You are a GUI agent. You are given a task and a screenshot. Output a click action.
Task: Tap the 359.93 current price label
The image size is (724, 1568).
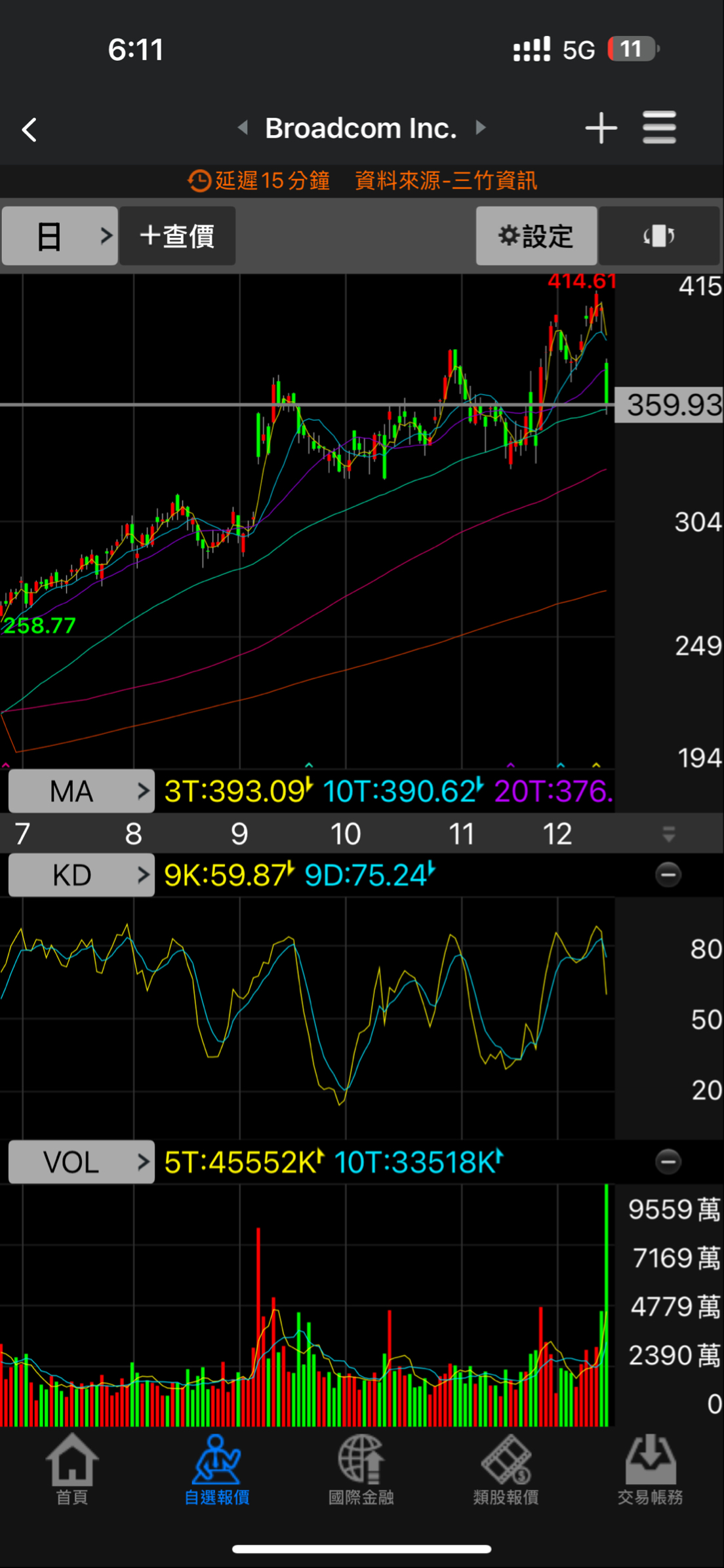coord(670,405)
